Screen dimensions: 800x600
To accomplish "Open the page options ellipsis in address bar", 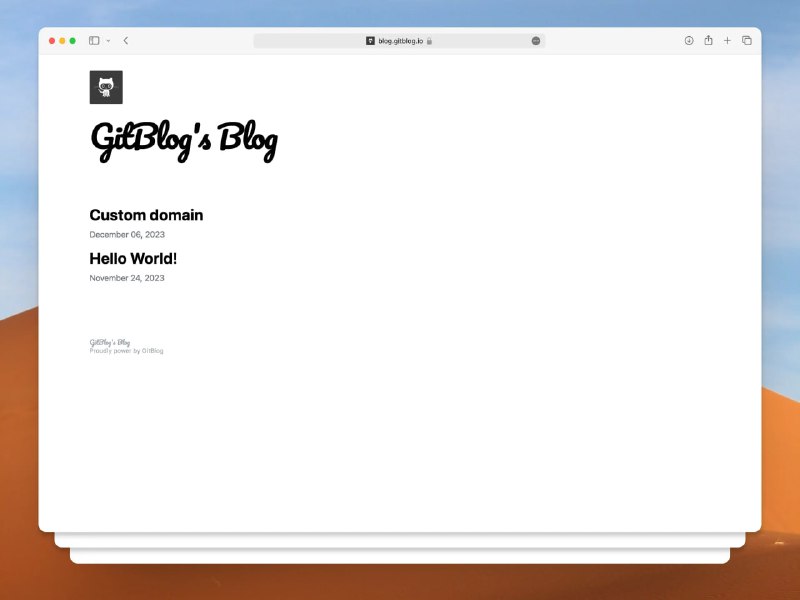I will click(x=536, y=41).
